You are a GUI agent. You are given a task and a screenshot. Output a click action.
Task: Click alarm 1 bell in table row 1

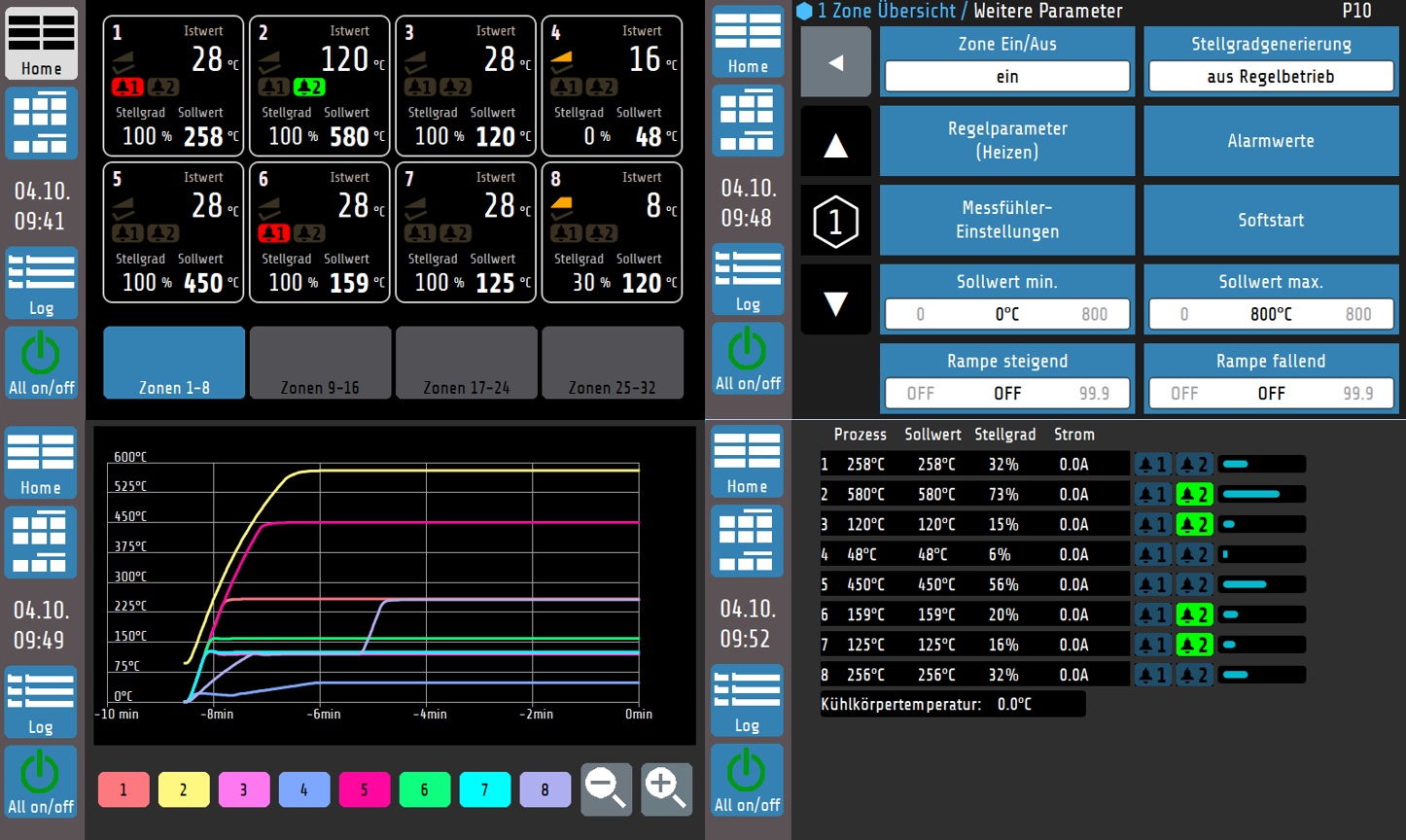coord(1153,465)
